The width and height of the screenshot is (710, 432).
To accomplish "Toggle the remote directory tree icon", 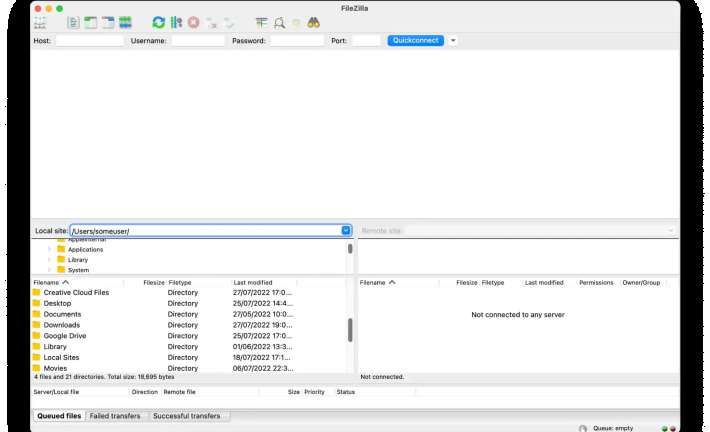I will click(108, 23).
